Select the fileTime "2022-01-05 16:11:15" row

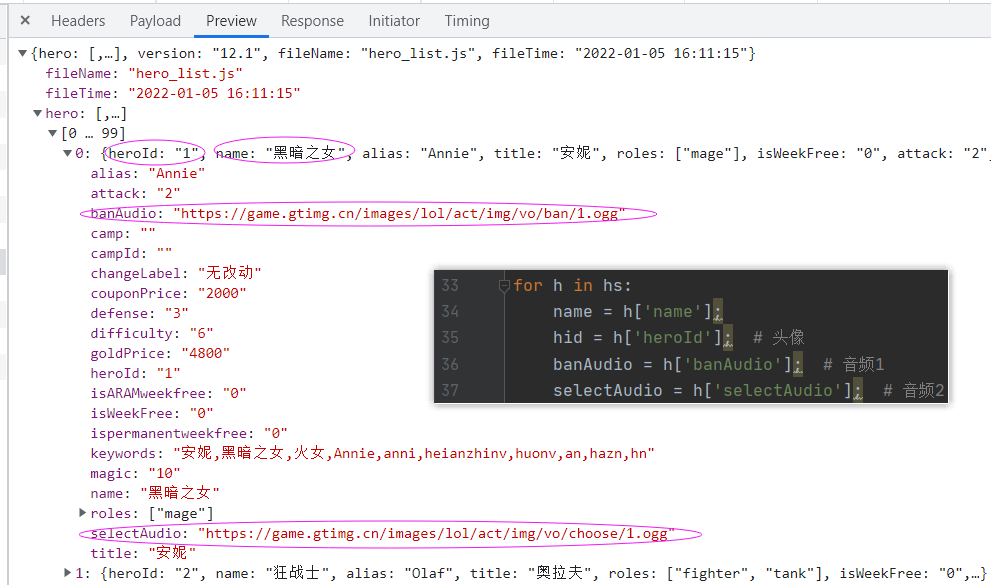tap(173, 93)
